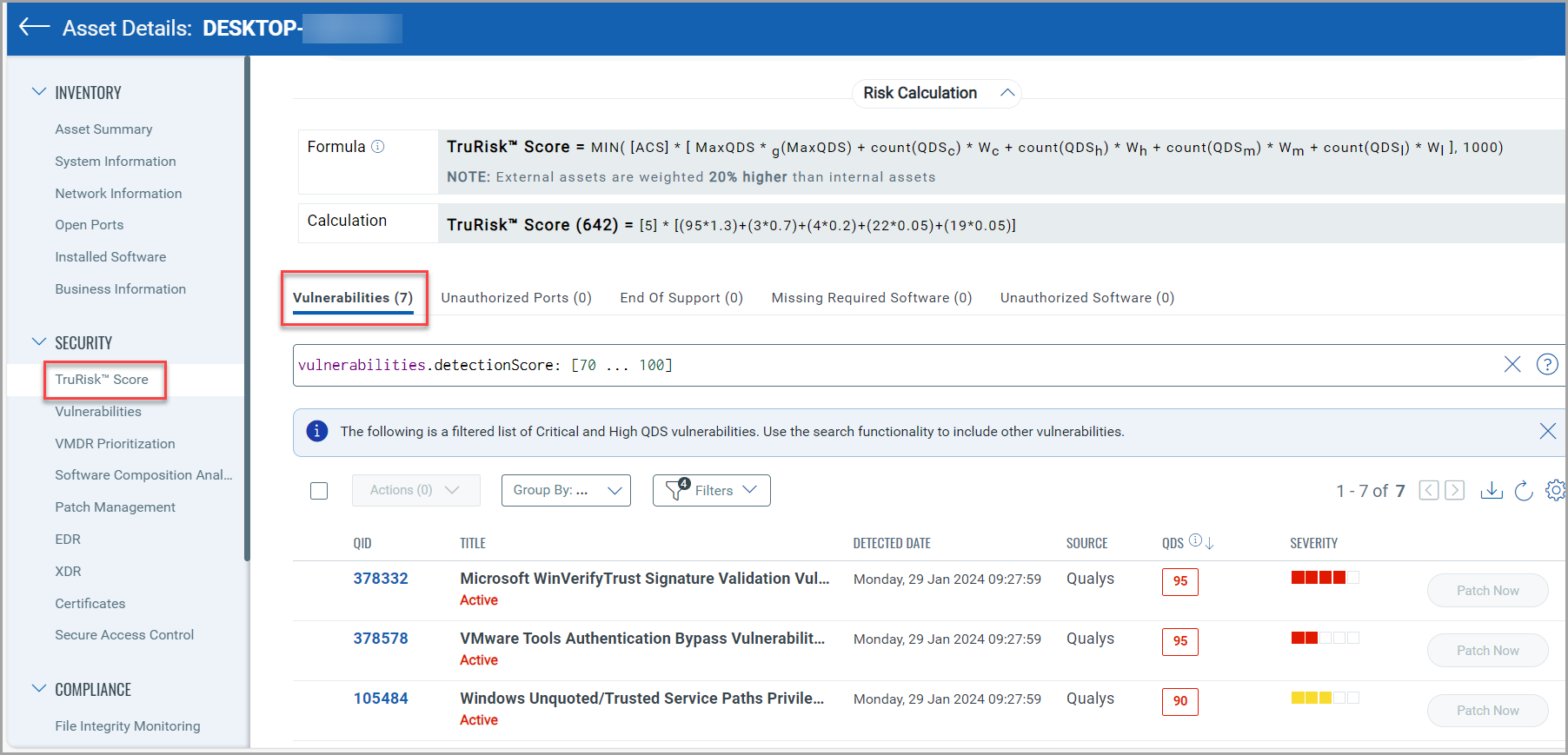Open Asset Summary in sidebar

[x=103, y=129]
